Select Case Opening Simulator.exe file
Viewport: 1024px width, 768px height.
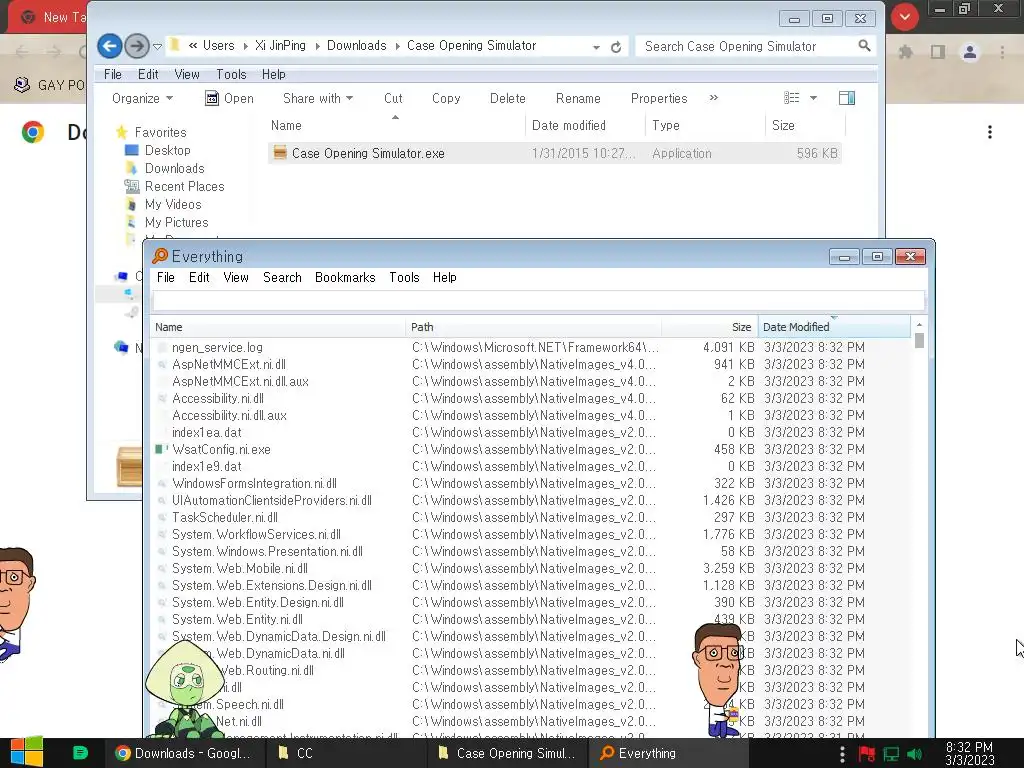point(554,153)
